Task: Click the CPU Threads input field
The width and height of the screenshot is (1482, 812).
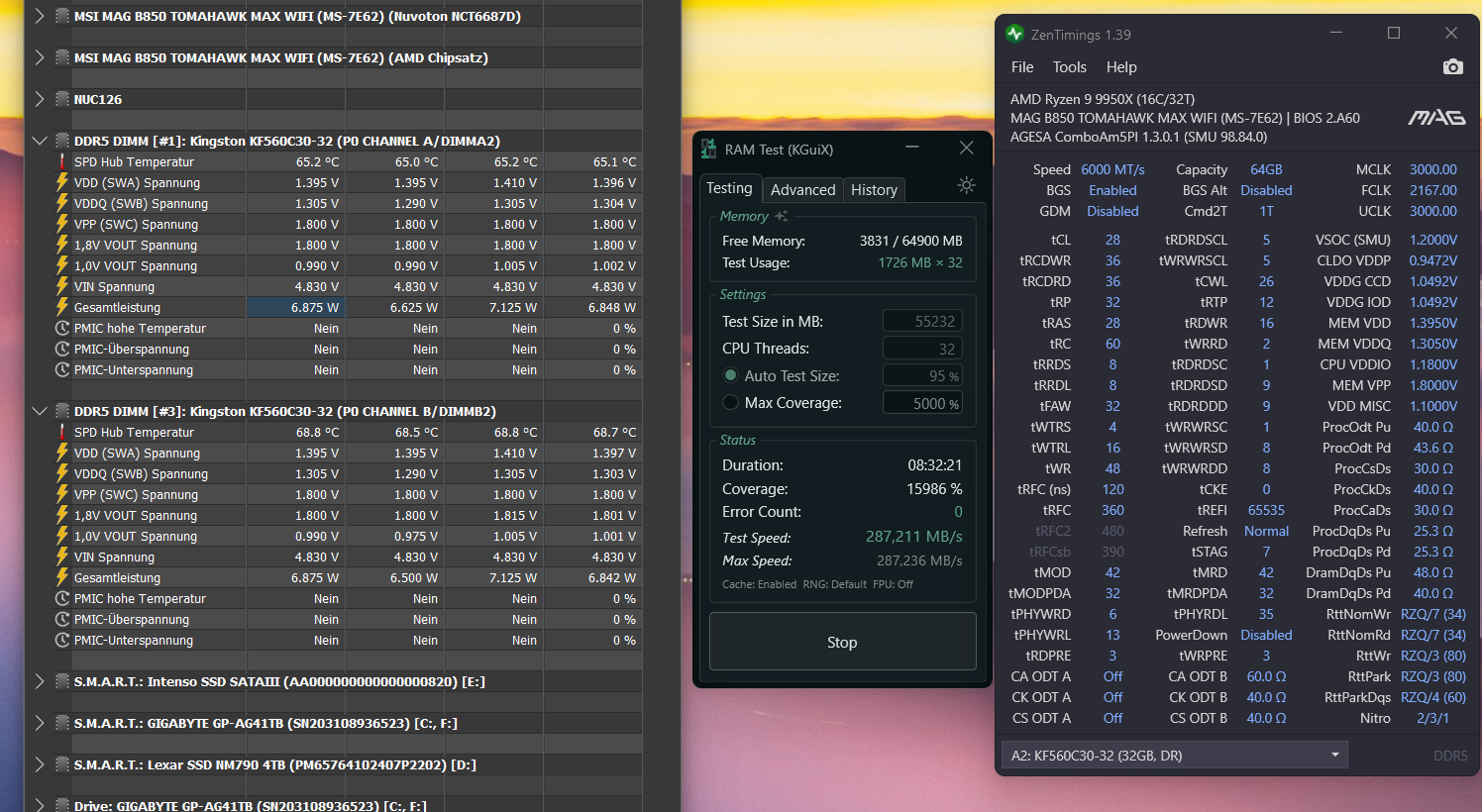Action: (x=922, y=349)
